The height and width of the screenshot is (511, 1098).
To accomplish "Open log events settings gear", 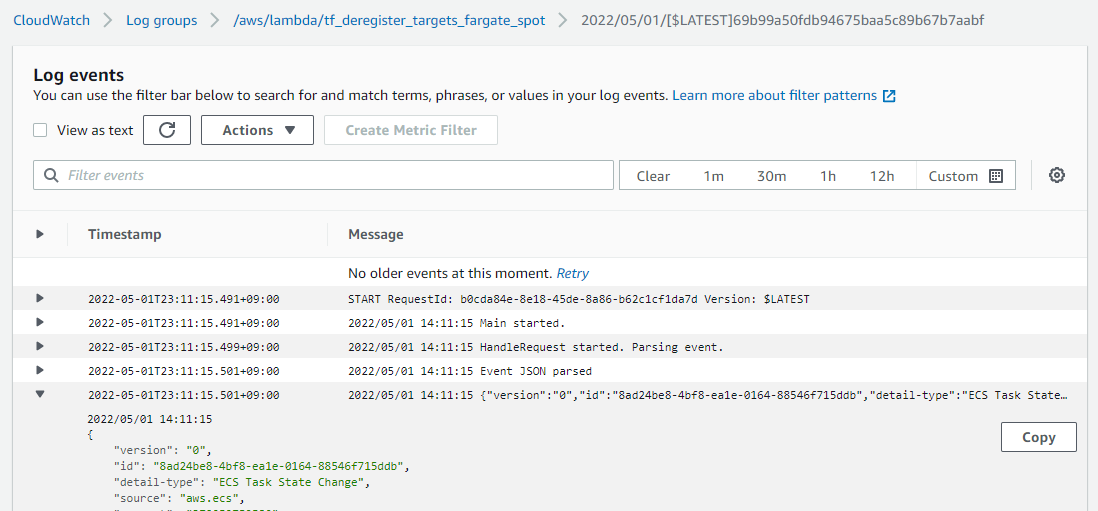I will pos(1057,175).
